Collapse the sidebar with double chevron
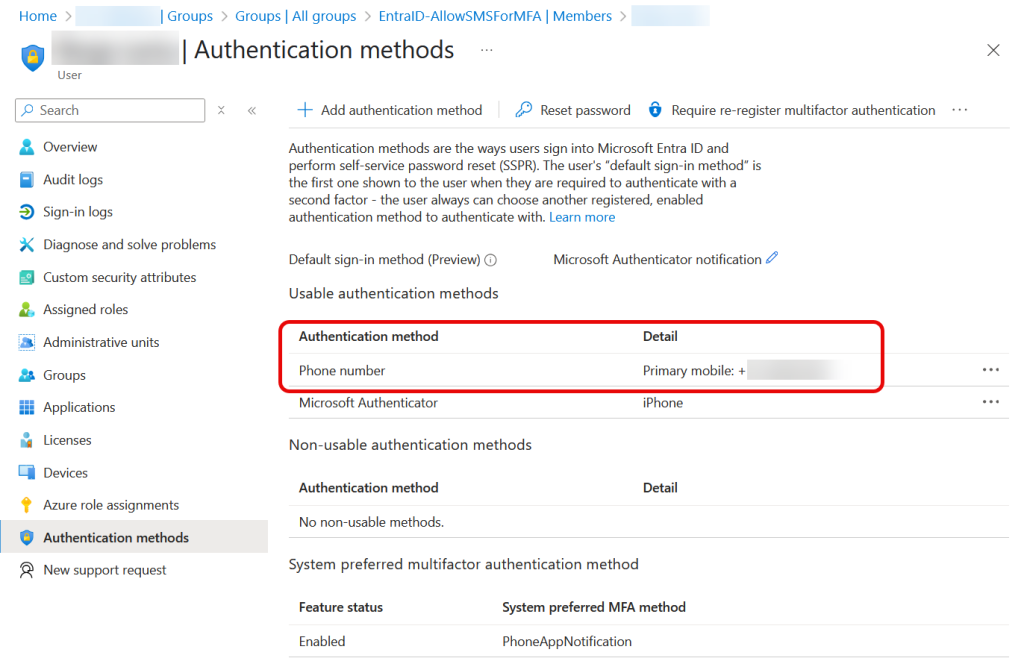 [252, 110]
